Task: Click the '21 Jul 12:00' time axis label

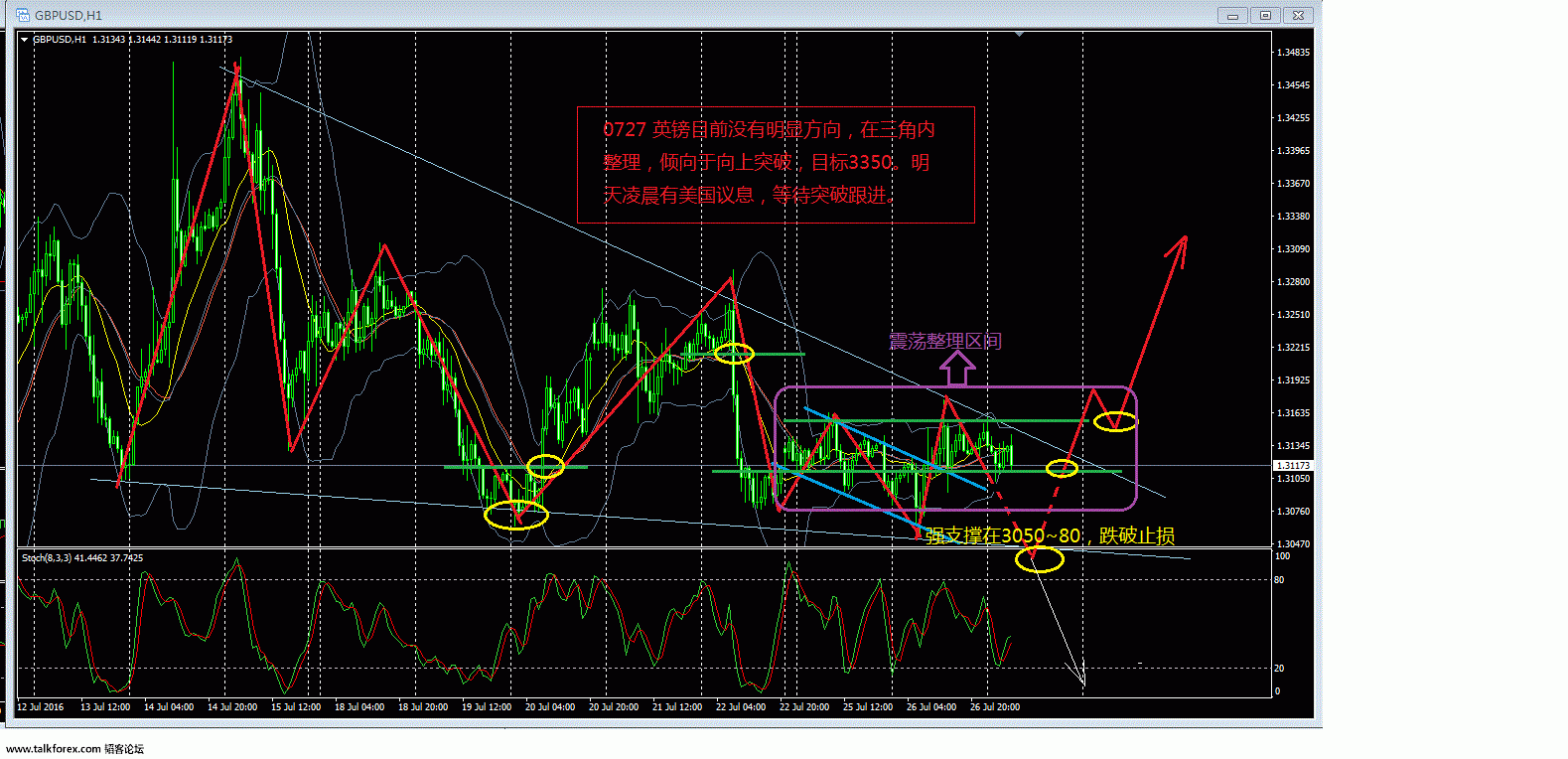Action: (x=677, y=707)
